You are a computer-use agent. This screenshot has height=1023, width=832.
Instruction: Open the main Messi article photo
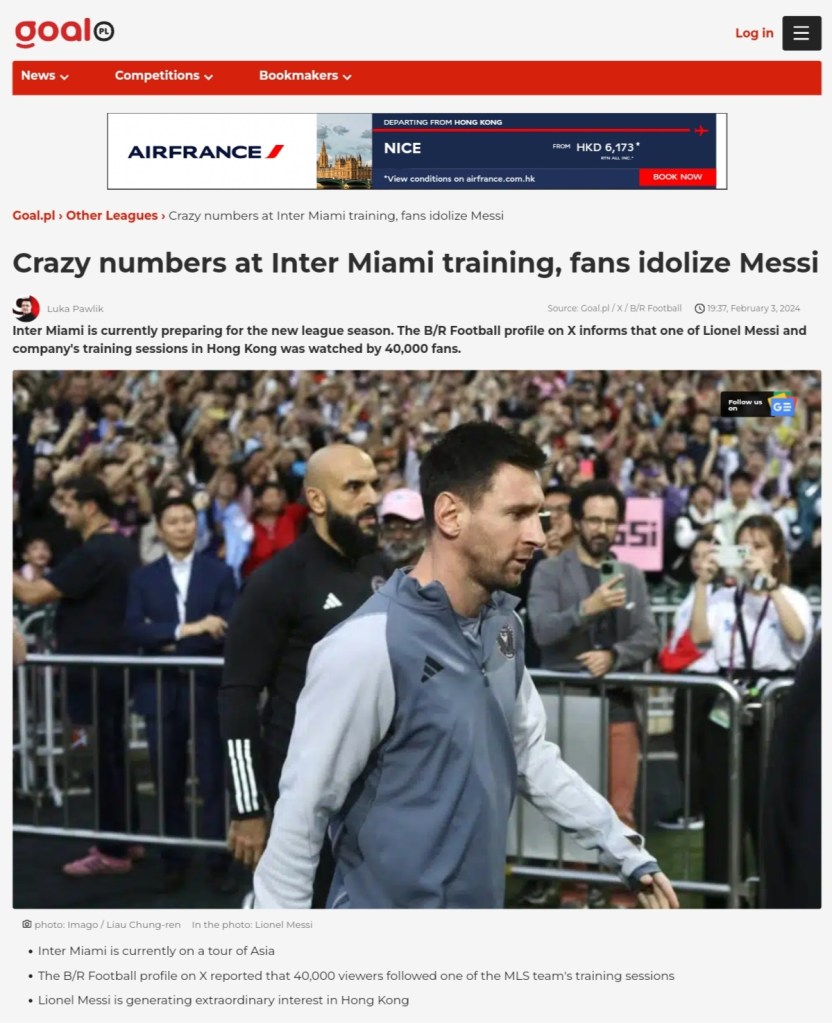click(416, 639)
